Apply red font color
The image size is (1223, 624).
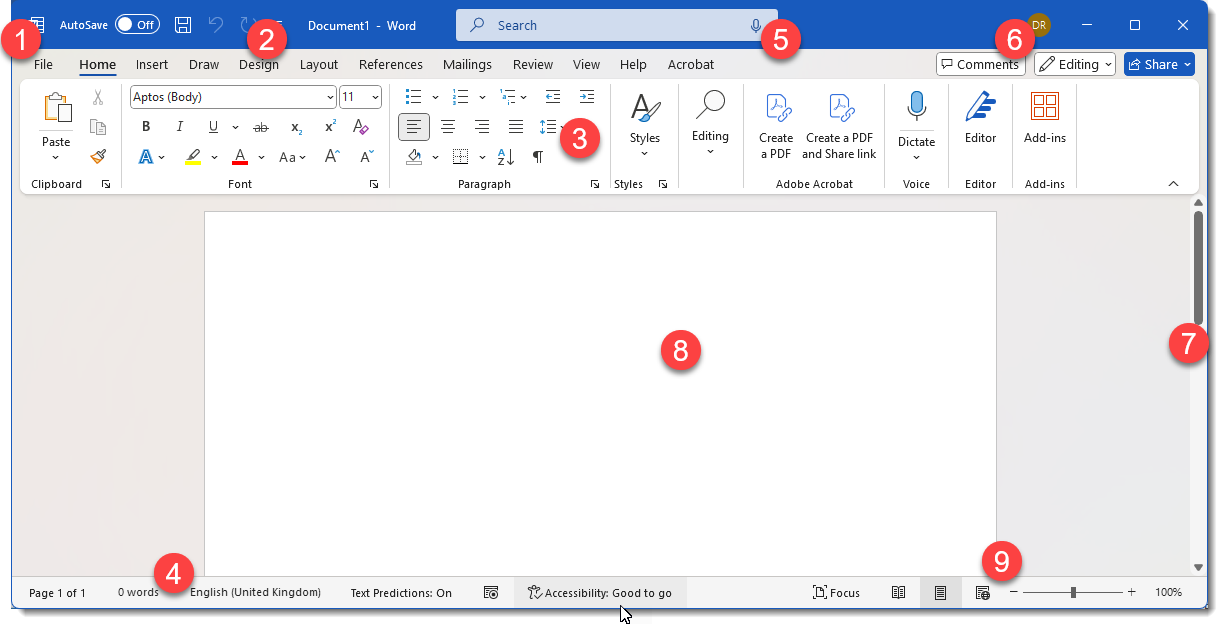pos(240,157)
